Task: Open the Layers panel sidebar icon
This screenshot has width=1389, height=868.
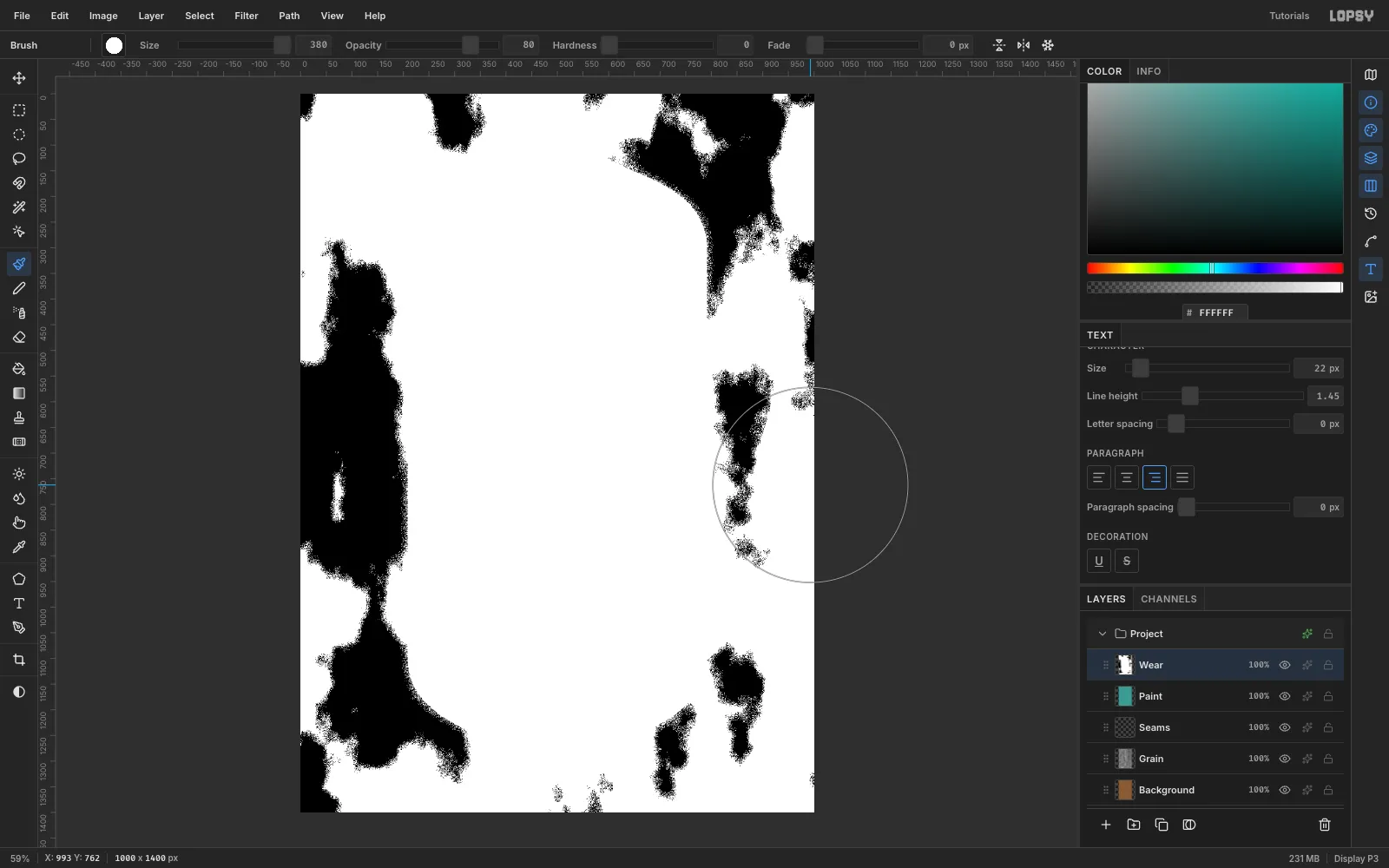Action: click(x=1371, y=158)
